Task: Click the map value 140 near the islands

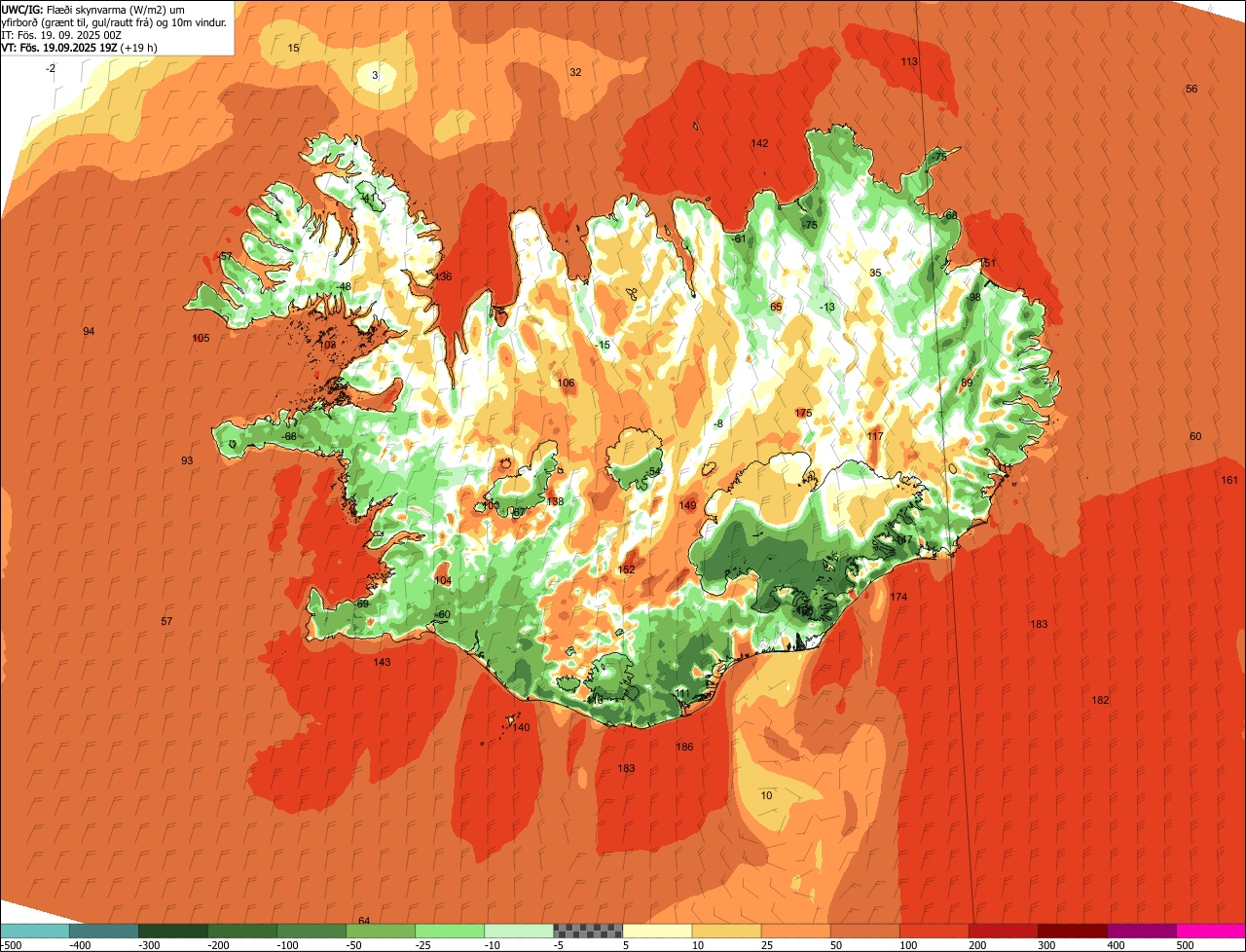Action: (x=521, y=728)
